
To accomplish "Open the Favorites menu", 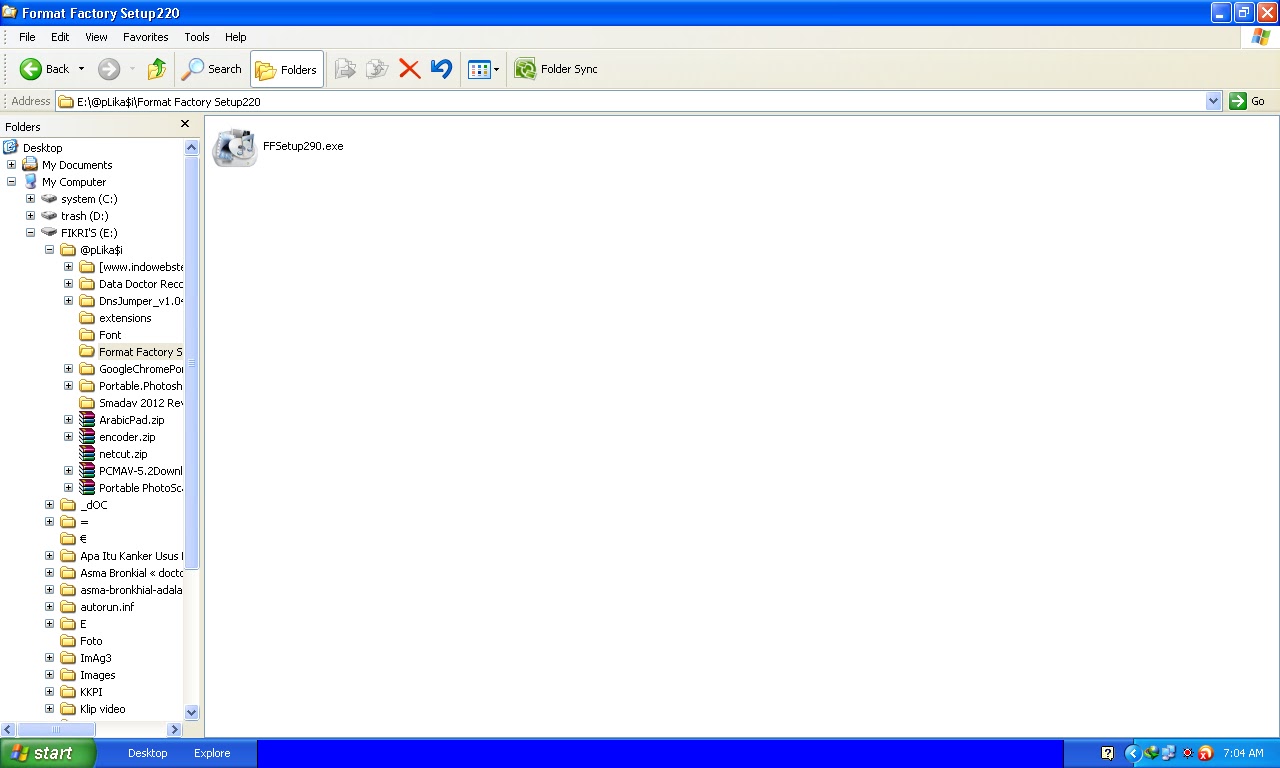I will coord(146,37).
